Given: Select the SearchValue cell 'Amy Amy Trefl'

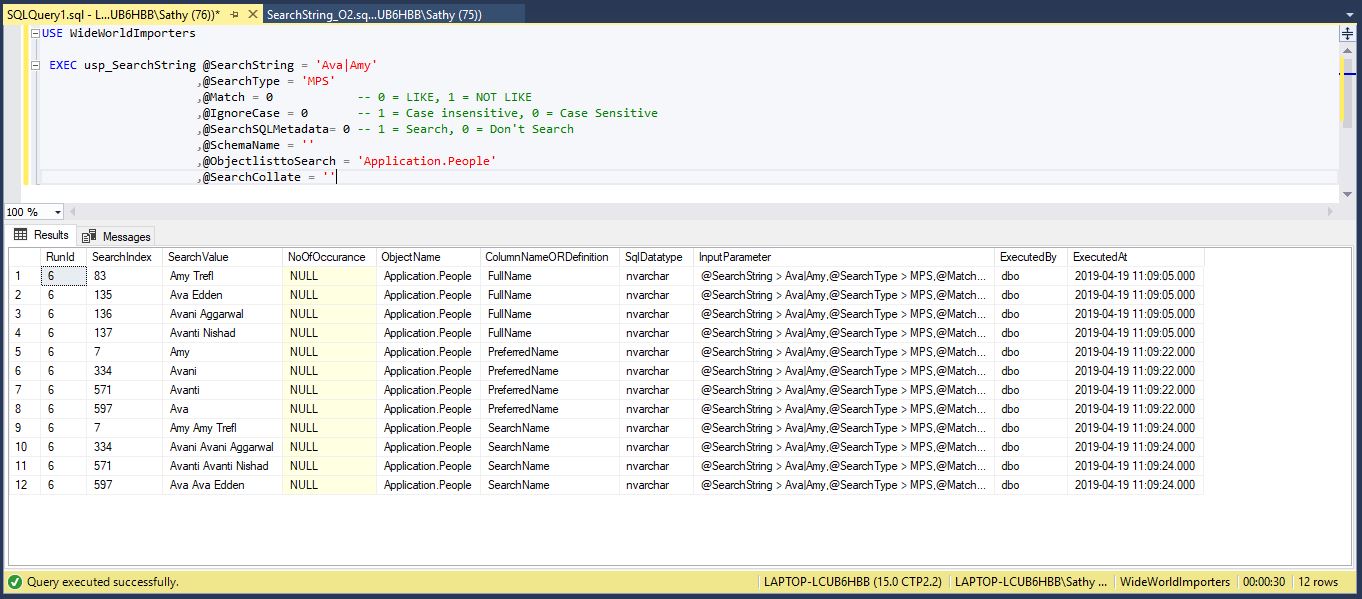Looking at the screenshot, I should pyautogui.click(x=222, y=428).
